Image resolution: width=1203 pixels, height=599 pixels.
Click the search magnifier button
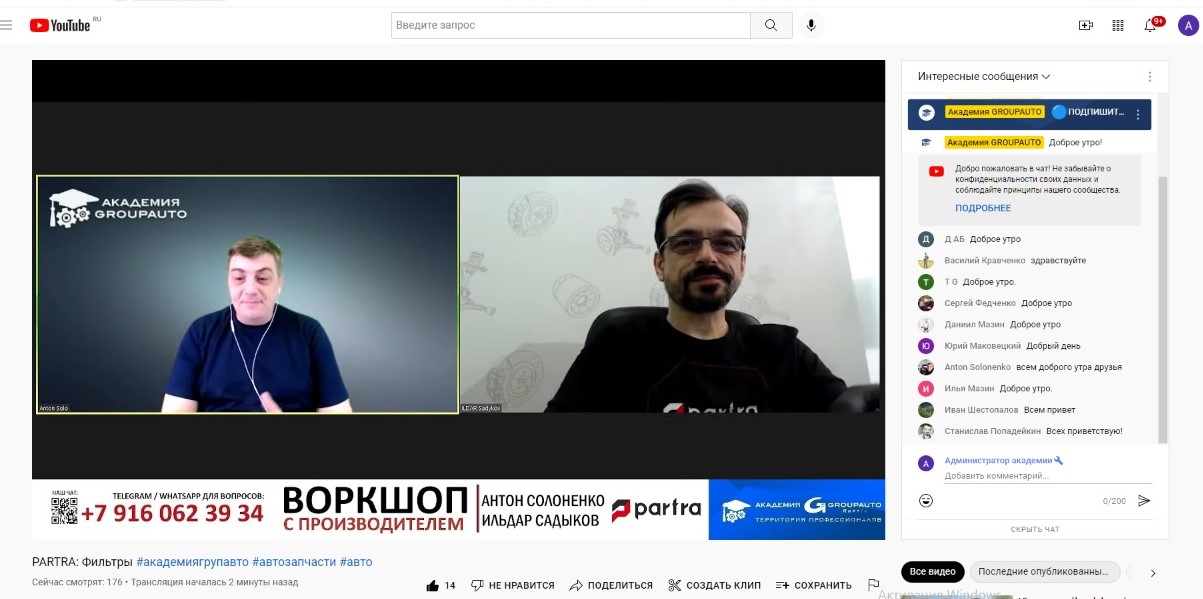[771, 25]
